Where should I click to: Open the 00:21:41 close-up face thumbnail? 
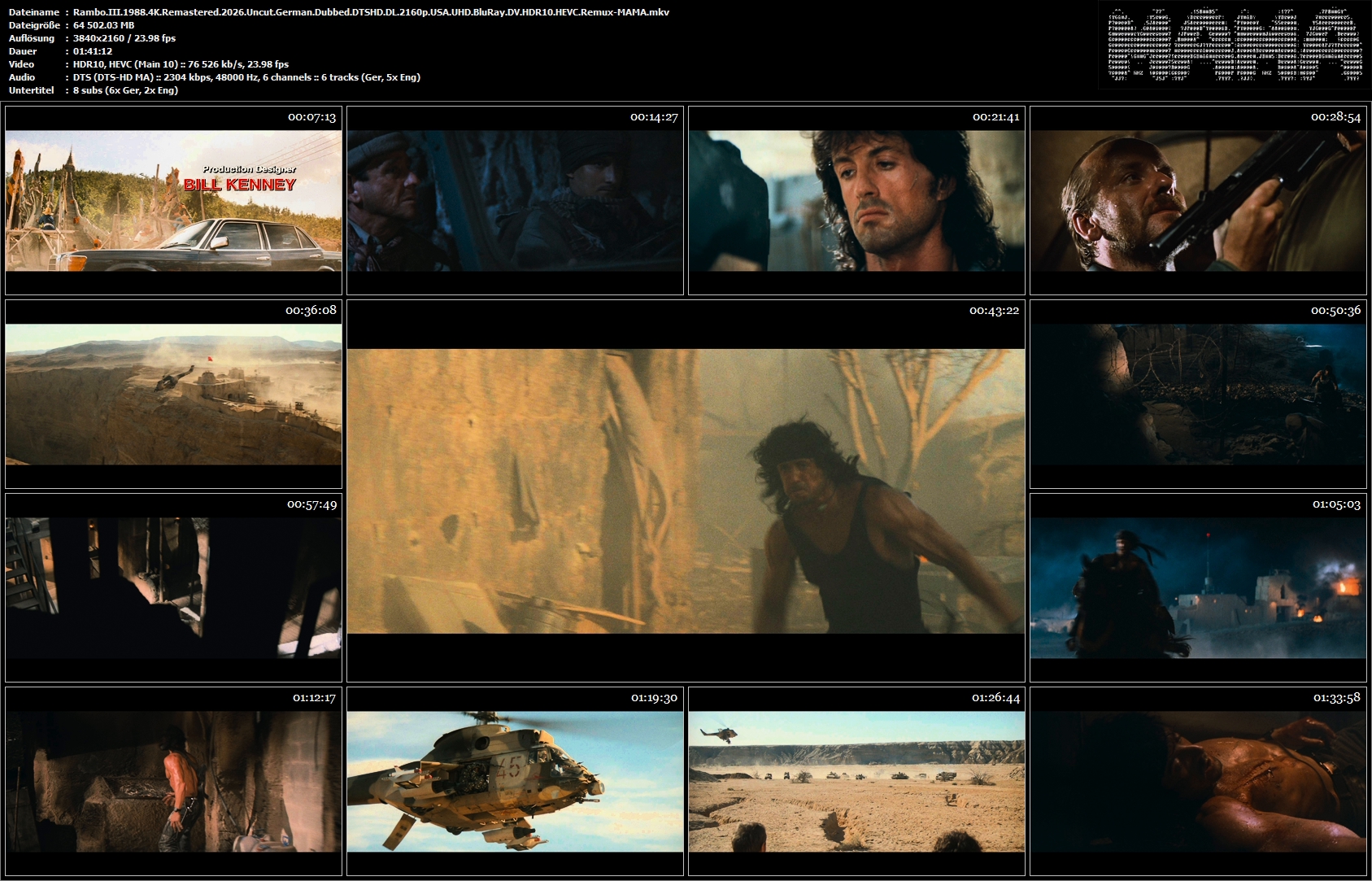click(856, 200)
